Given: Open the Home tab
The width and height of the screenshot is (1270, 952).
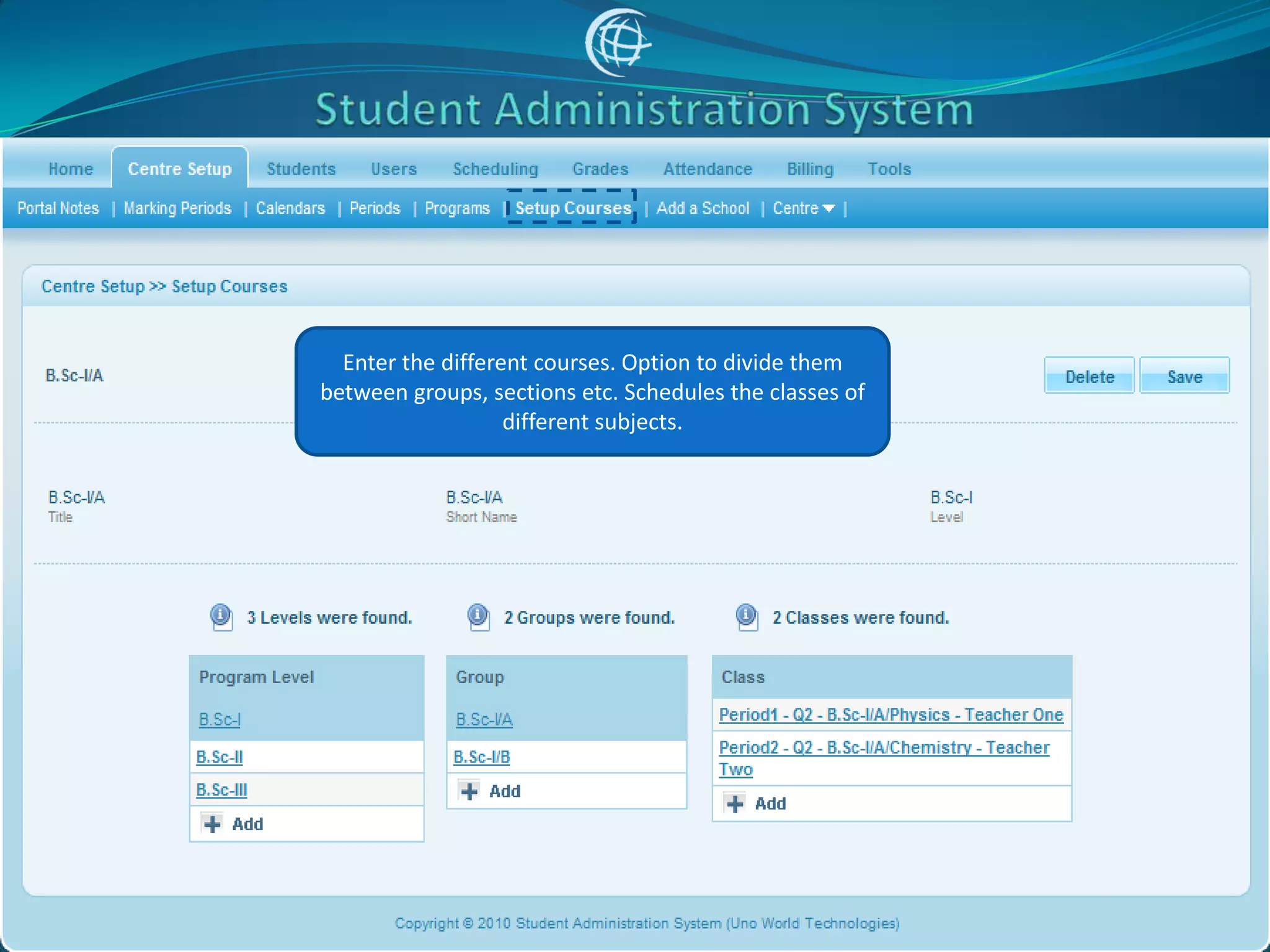Looking at the screenshot, I should pos(71,169).
